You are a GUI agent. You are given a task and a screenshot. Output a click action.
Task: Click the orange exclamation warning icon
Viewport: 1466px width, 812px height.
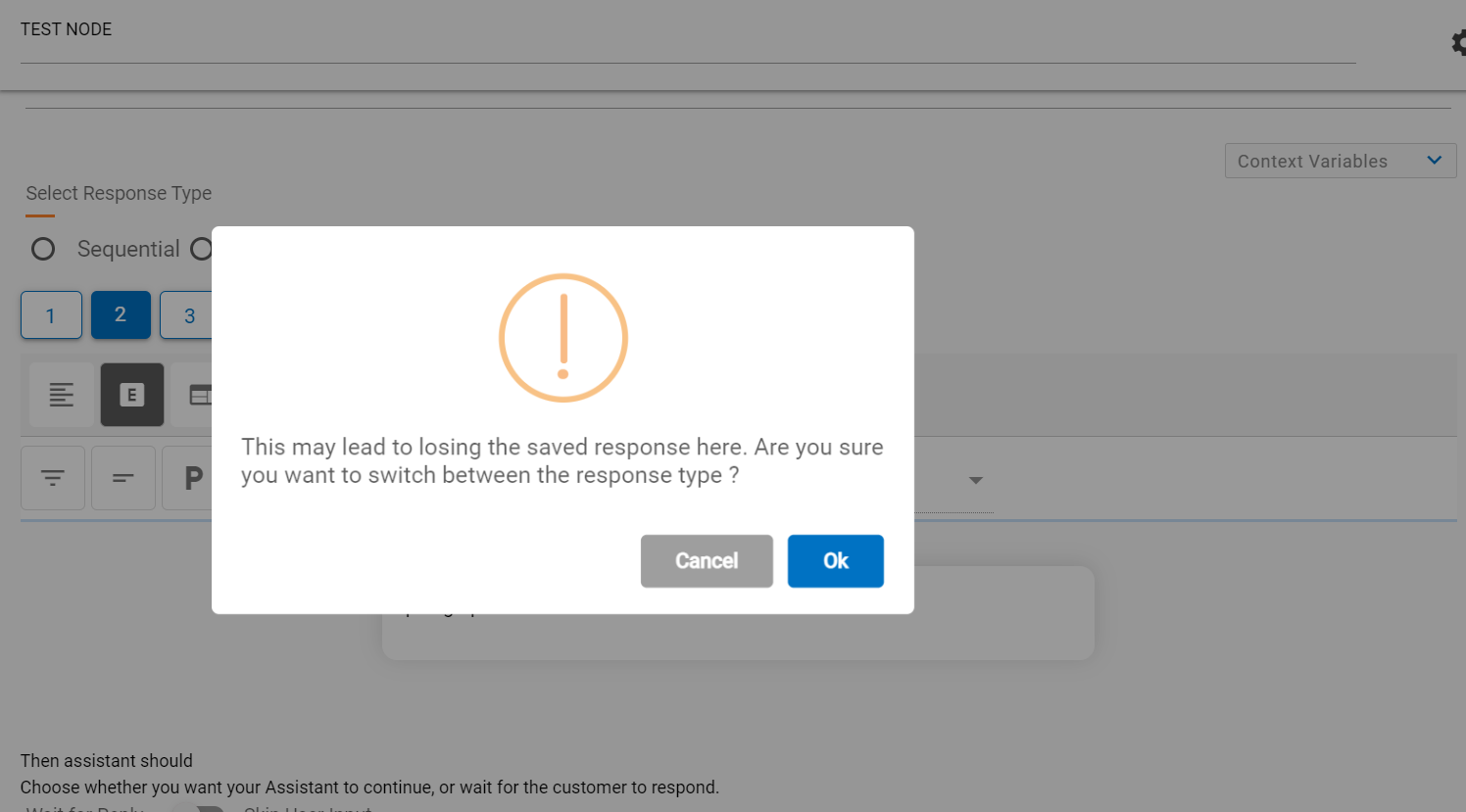coord(562,337)
